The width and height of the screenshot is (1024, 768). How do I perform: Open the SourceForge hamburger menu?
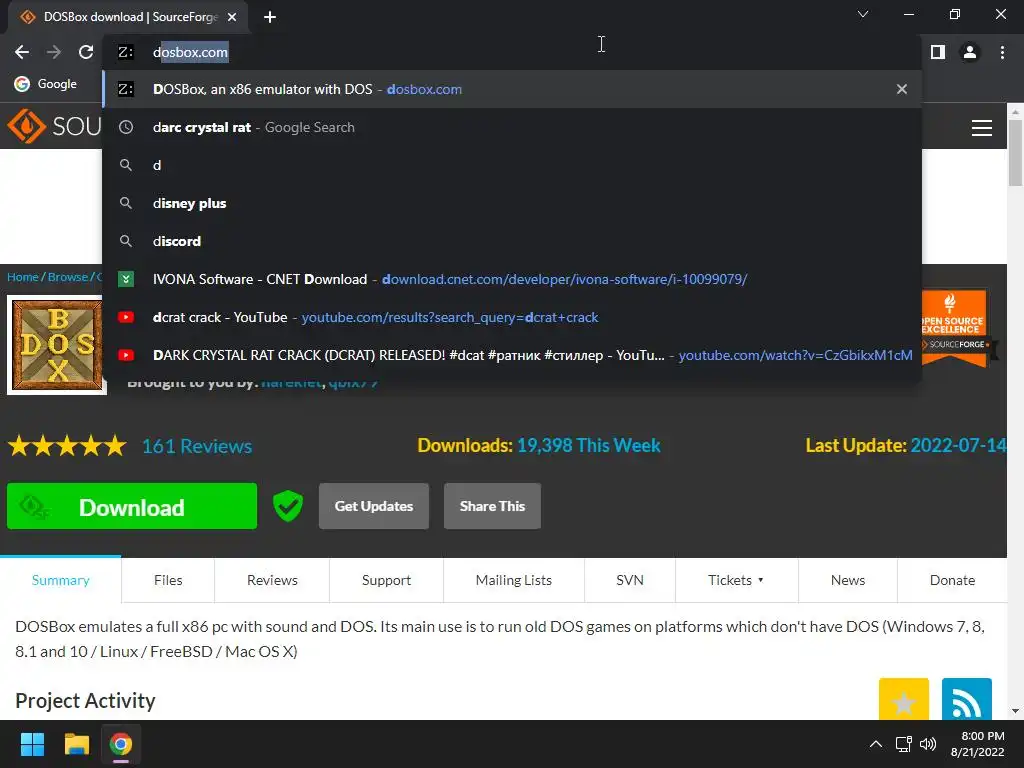coord(982,127)
